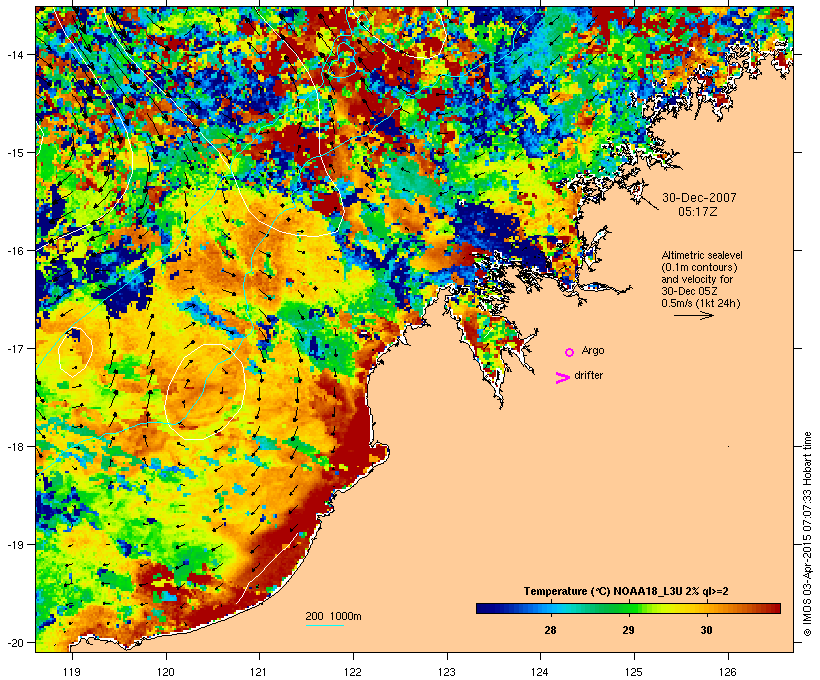This screenshot has width=820, height=680.
Task: Click the '200 1000m' depth label
Action: pyautogui.click(x=333, y=616)
